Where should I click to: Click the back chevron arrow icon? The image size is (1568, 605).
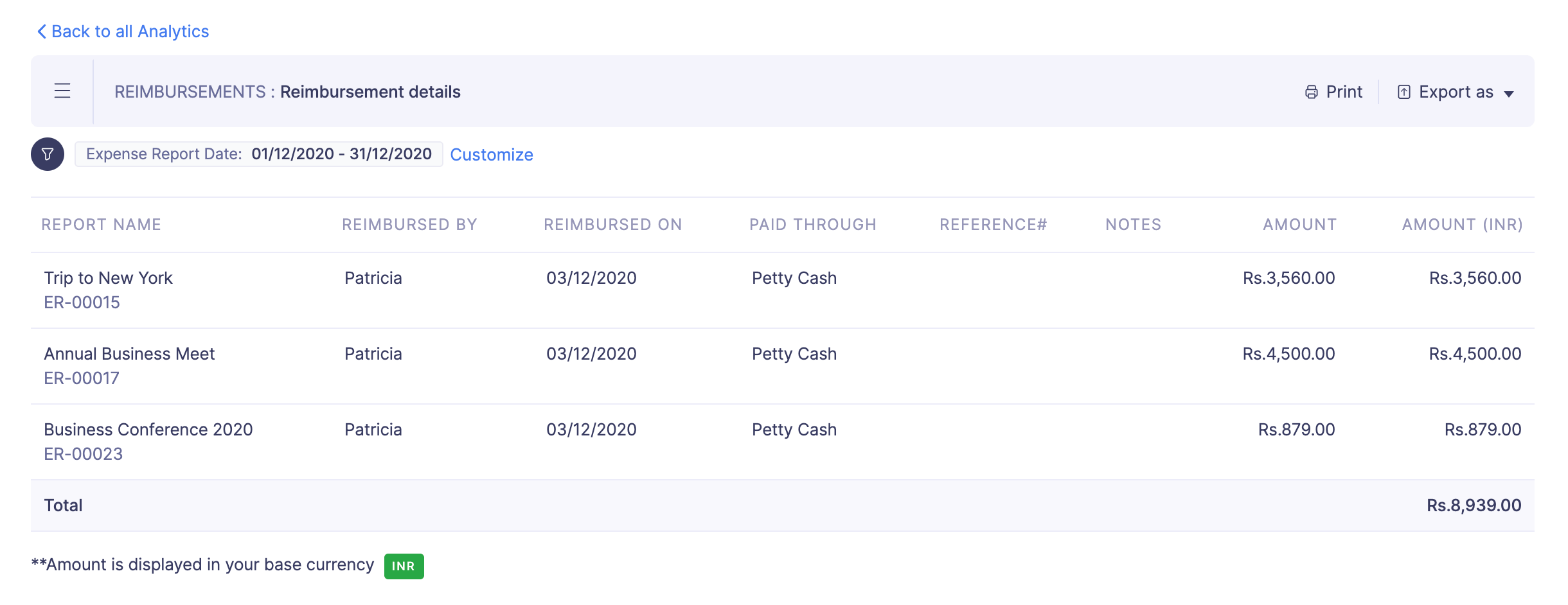[42, 31]
